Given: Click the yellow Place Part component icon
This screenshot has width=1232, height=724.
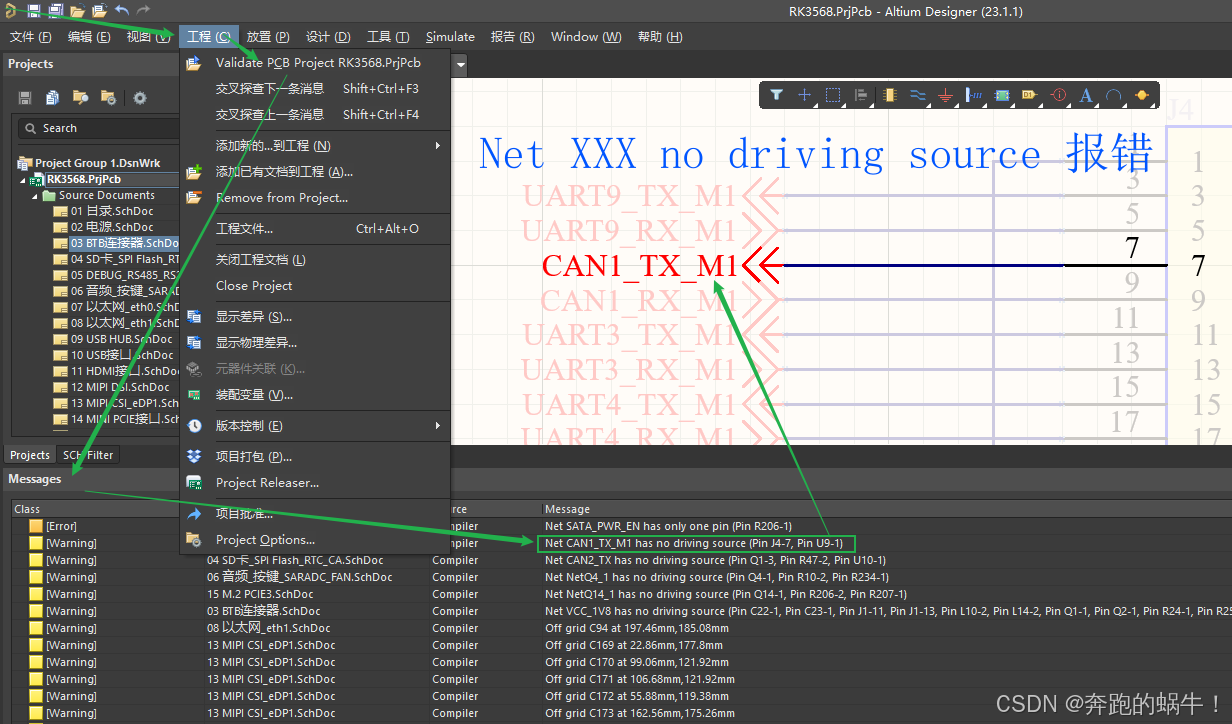Looking at the screenshot, I should point(890,95).
